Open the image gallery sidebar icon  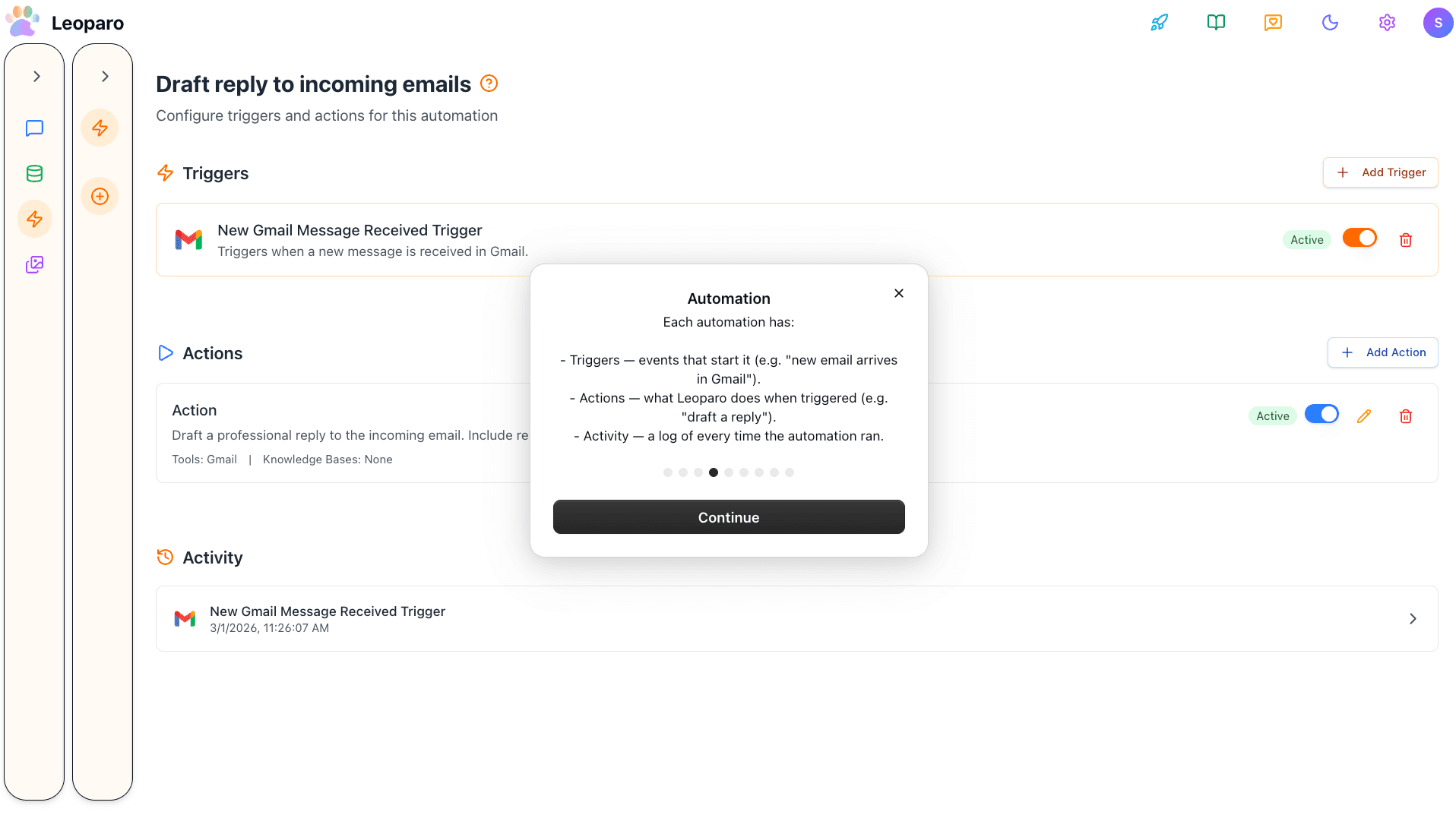pyautogui.click(x=34, y=265)
